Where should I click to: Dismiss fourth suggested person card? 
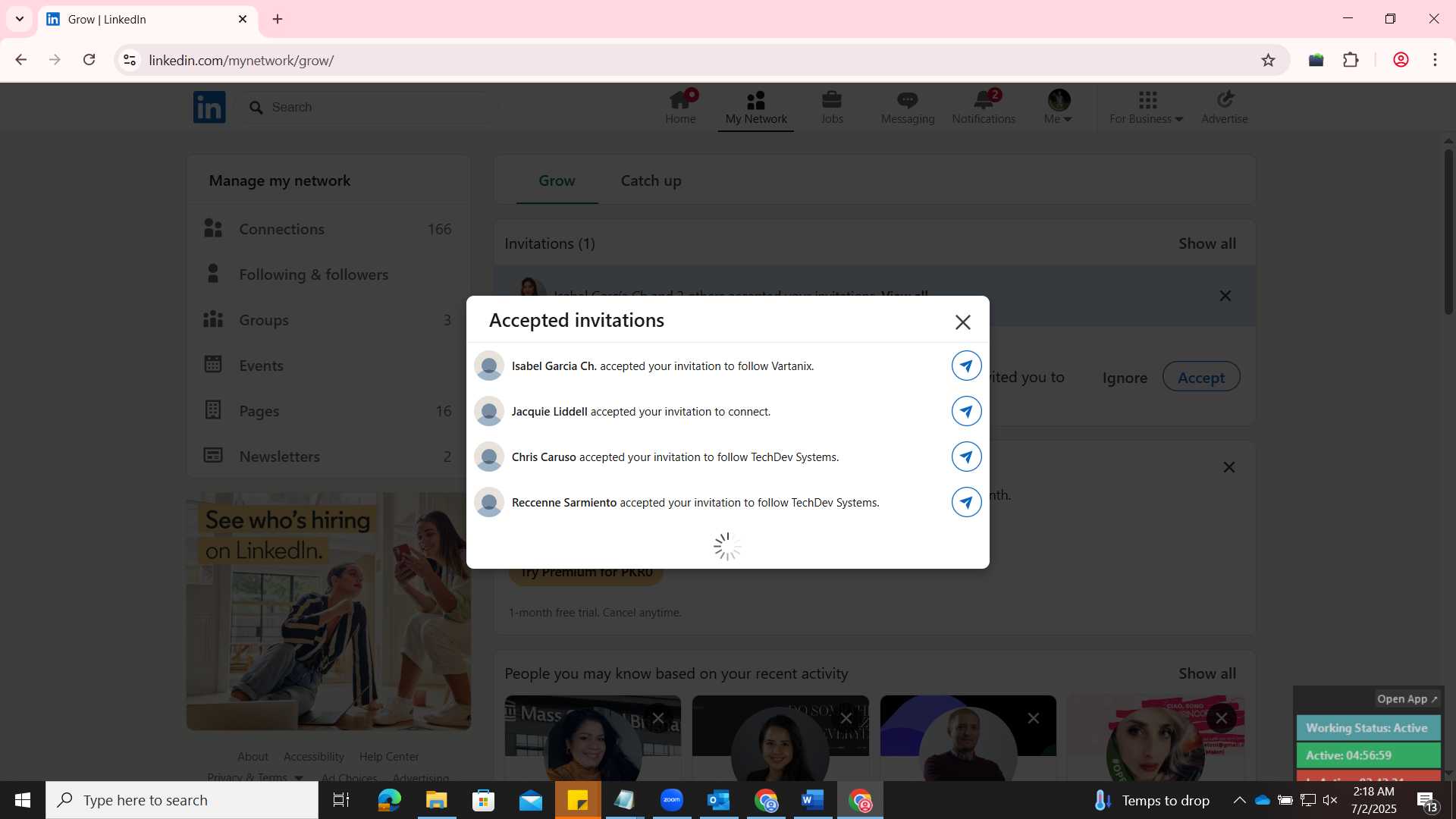(x=1221, y=718)
